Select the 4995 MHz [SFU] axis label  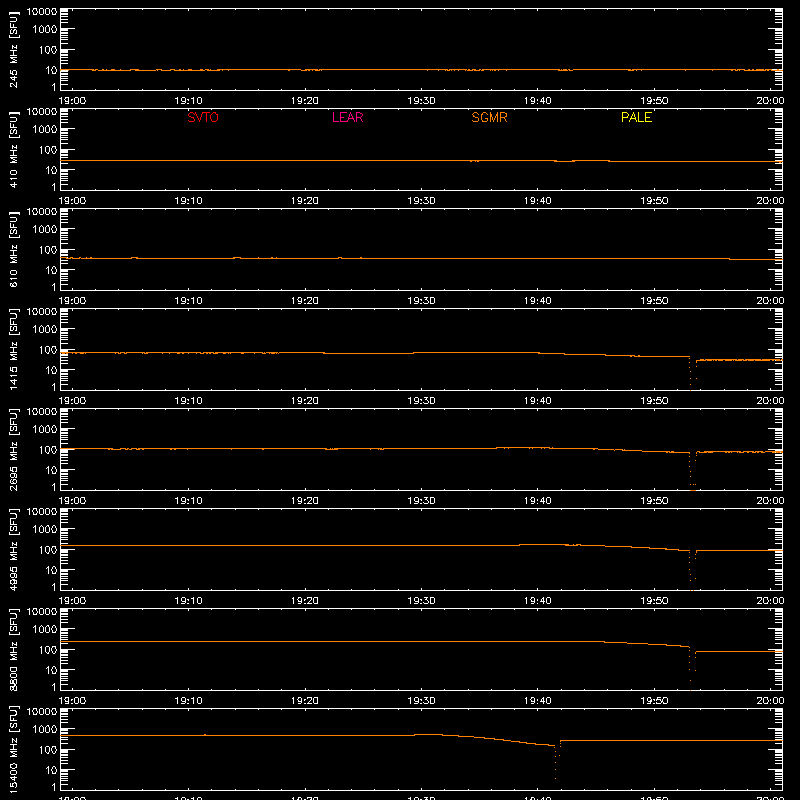tap(13, 549)
